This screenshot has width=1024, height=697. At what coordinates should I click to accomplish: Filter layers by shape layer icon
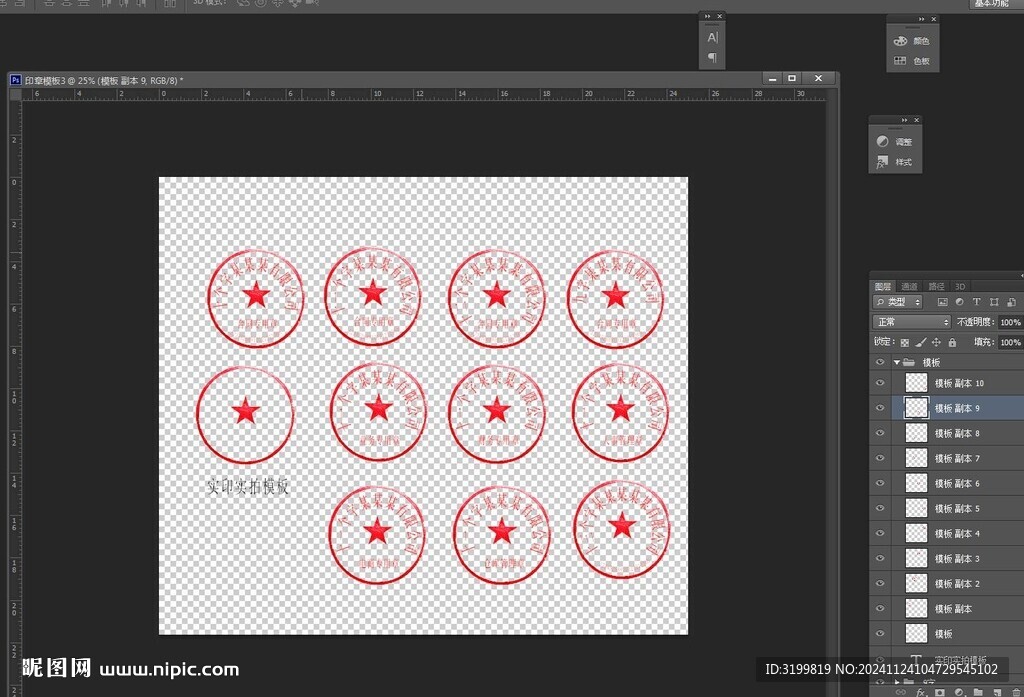994,302
